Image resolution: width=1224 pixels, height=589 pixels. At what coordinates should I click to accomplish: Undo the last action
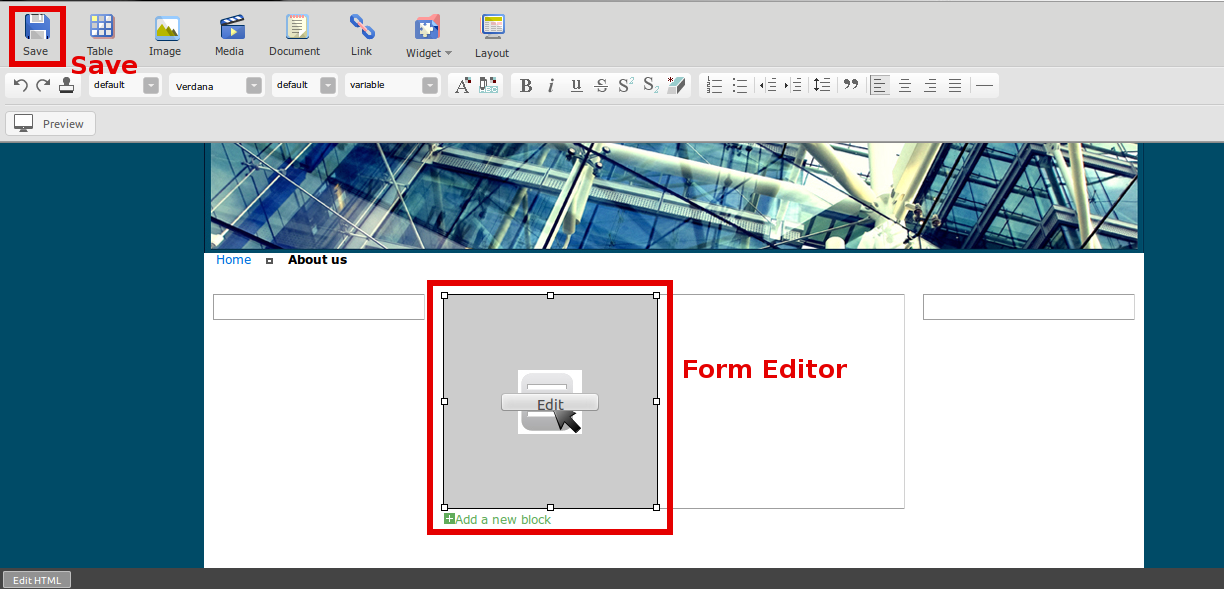tap(21, 86)
